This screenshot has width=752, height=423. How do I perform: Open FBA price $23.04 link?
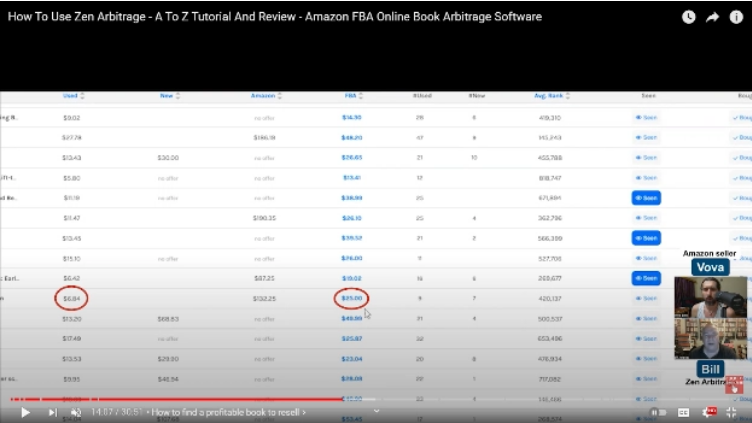(352, 359)
